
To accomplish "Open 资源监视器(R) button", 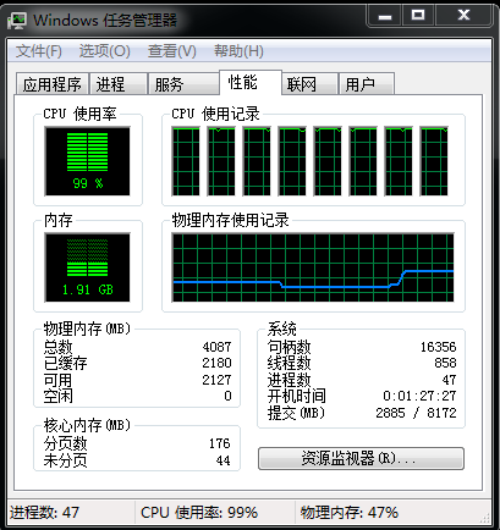I will 361,459.
